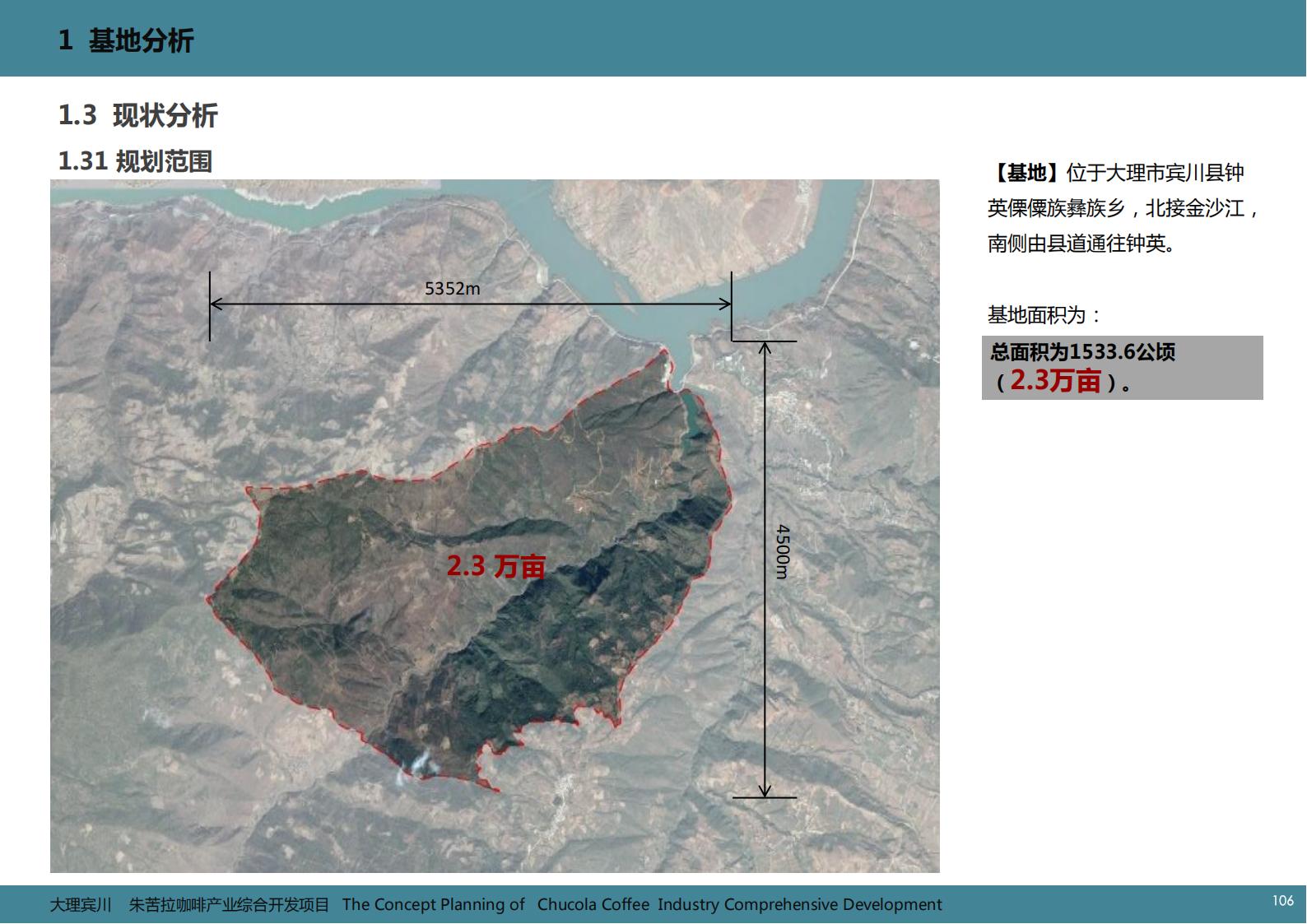Click the satellite map image

(495, 526)
